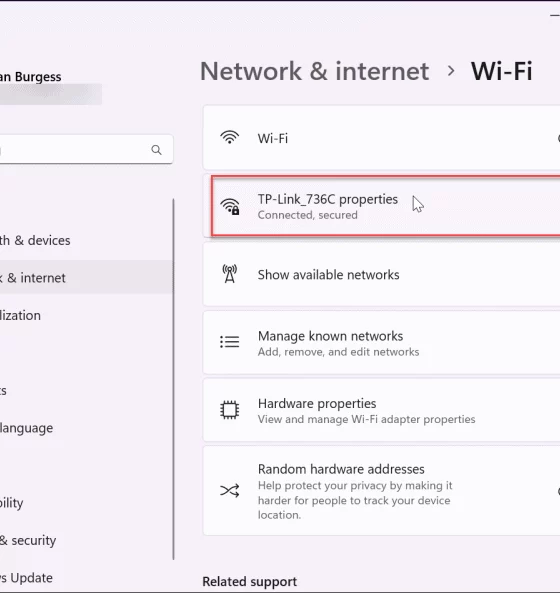This screenshot has height=593, width=560.
Task: Open Hardware properties page
Action: (x=382, y=410)
